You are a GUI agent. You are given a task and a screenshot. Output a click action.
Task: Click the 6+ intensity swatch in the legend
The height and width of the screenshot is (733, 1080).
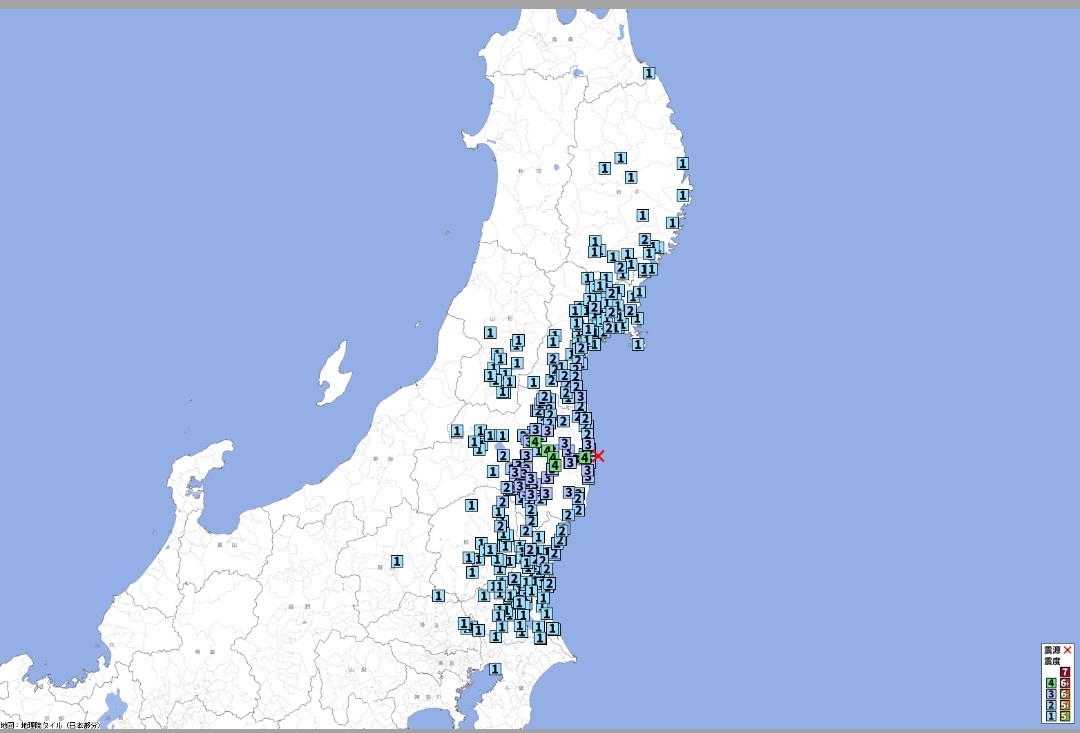tap(1065, 683)
